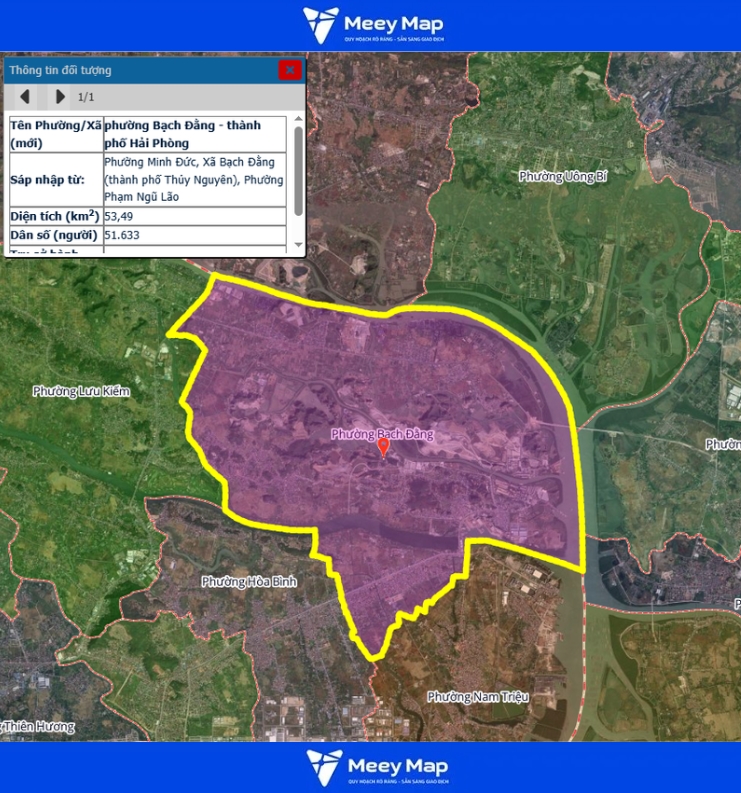Click the Dân số value 51.633
741x793 pixels.
click(x=121, y=235)
